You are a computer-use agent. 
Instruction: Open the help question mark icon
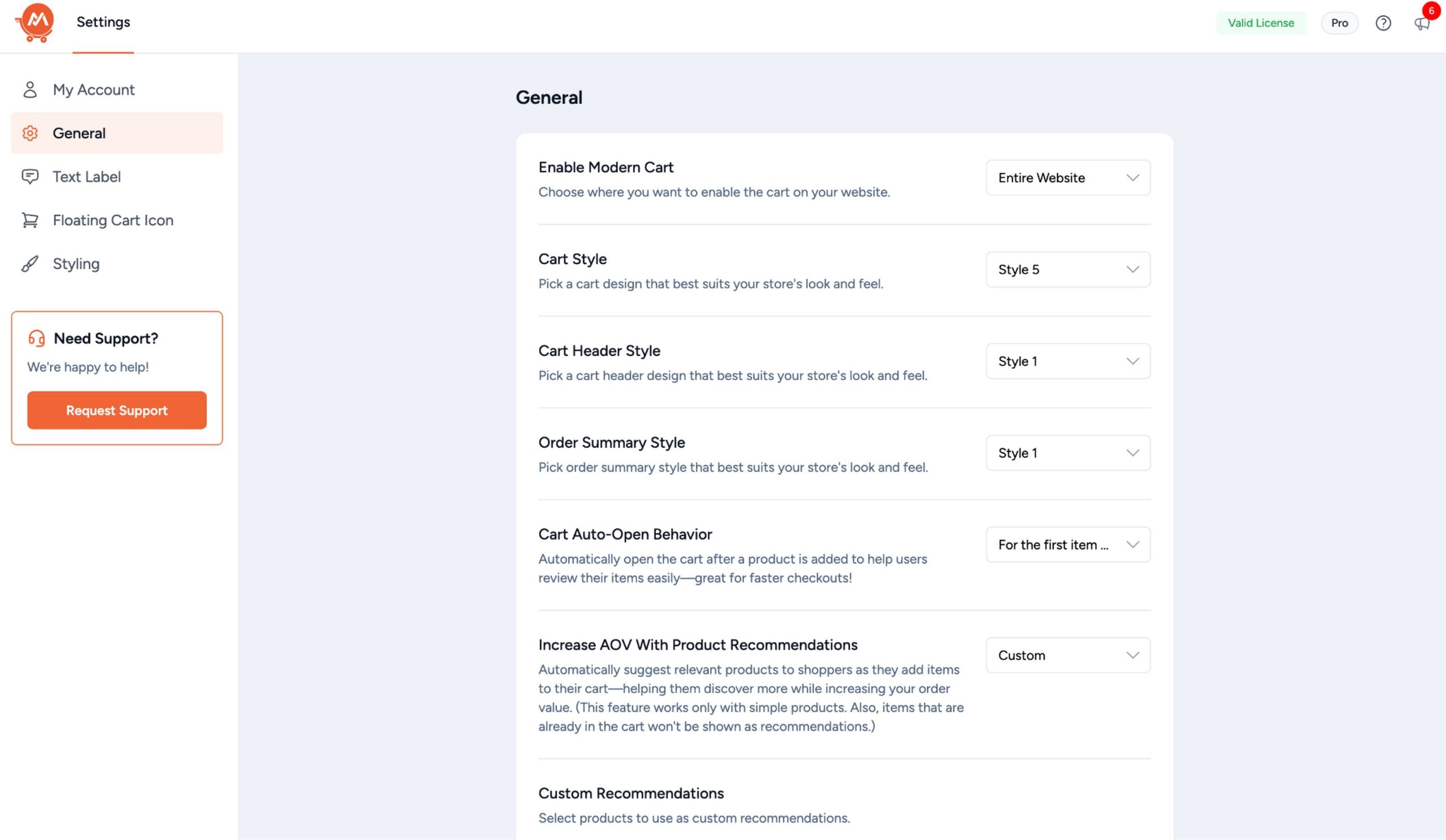1383,23
